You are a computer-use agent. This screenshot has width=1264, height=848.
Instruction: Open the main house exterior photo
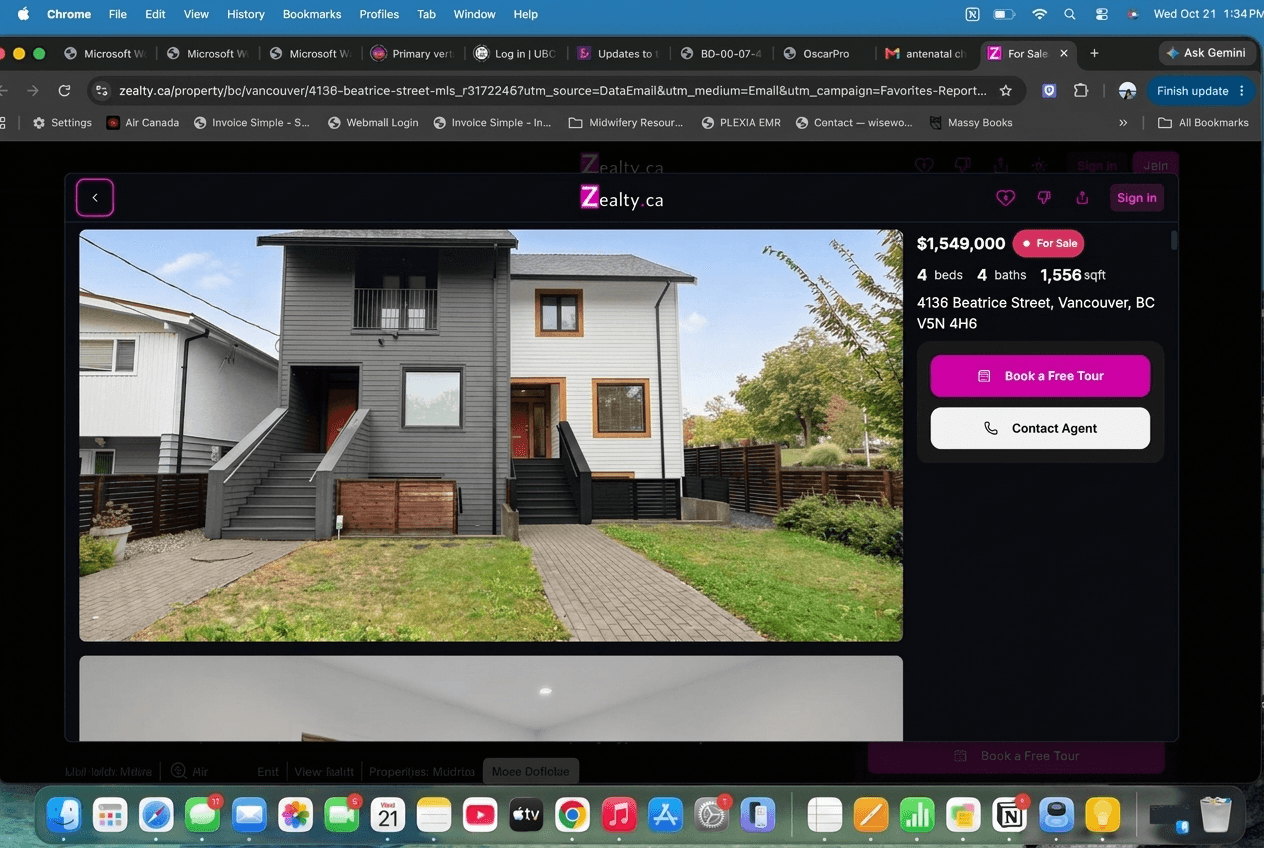(491, 436)
